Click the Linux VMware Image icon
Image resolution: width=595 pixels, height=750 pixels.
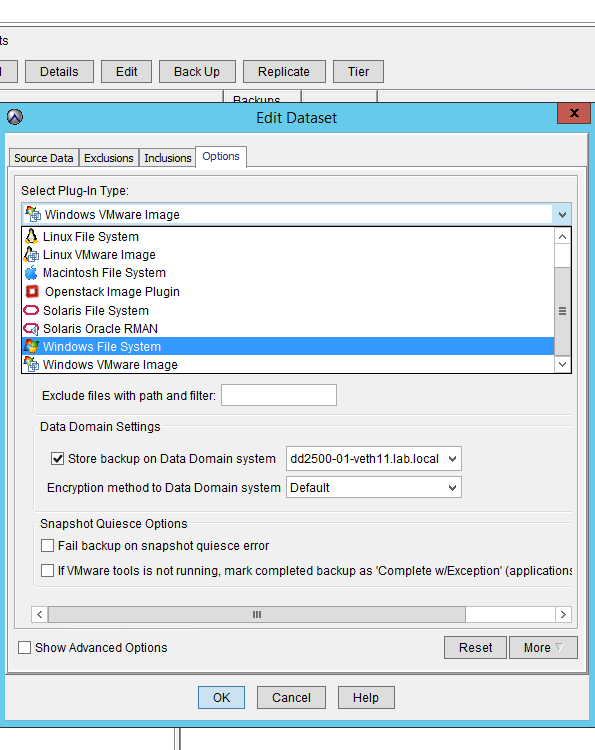tap(32, 254)
